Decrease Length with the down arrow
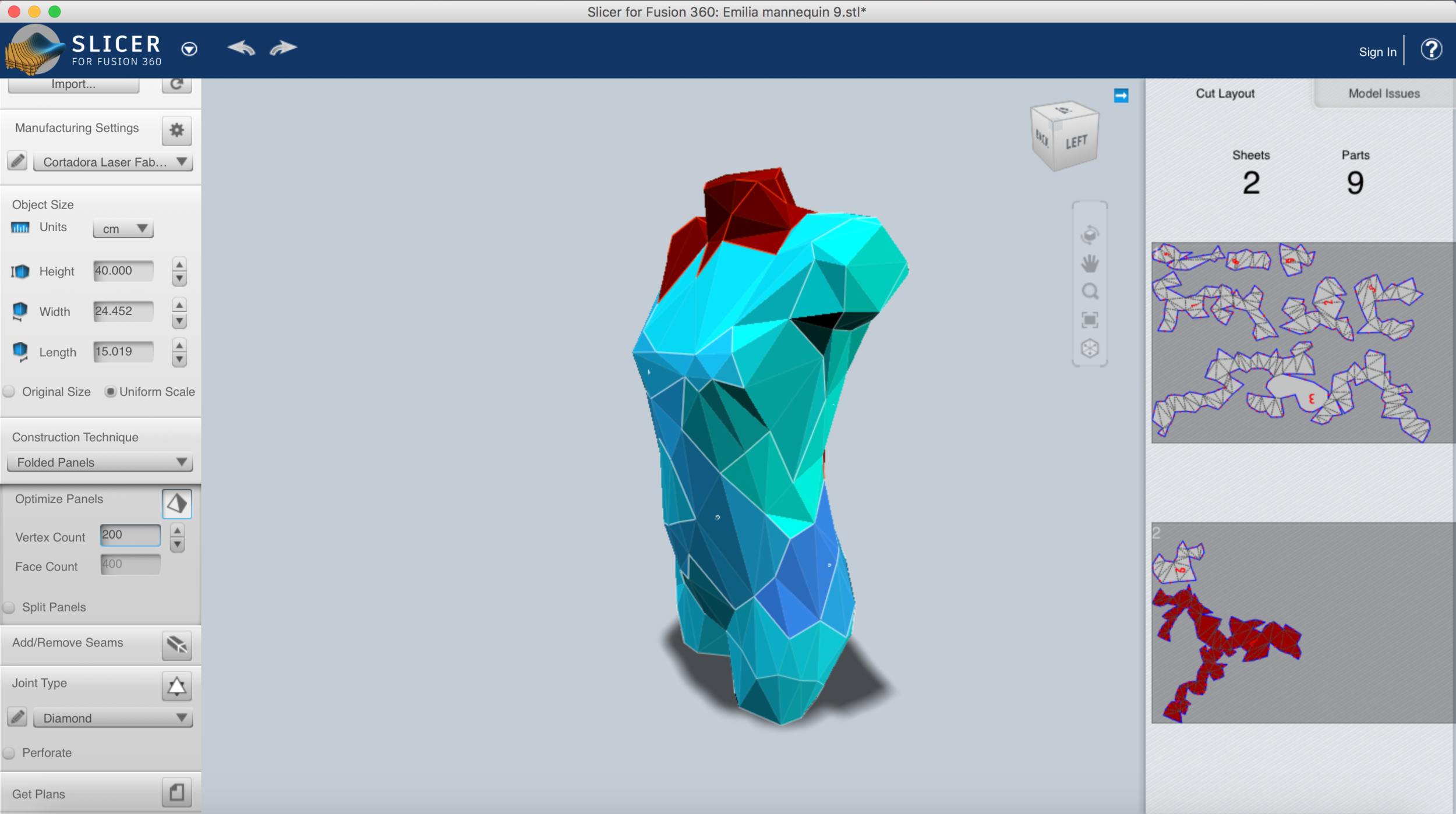The image size is (1456, 814). tap(179, 360)
